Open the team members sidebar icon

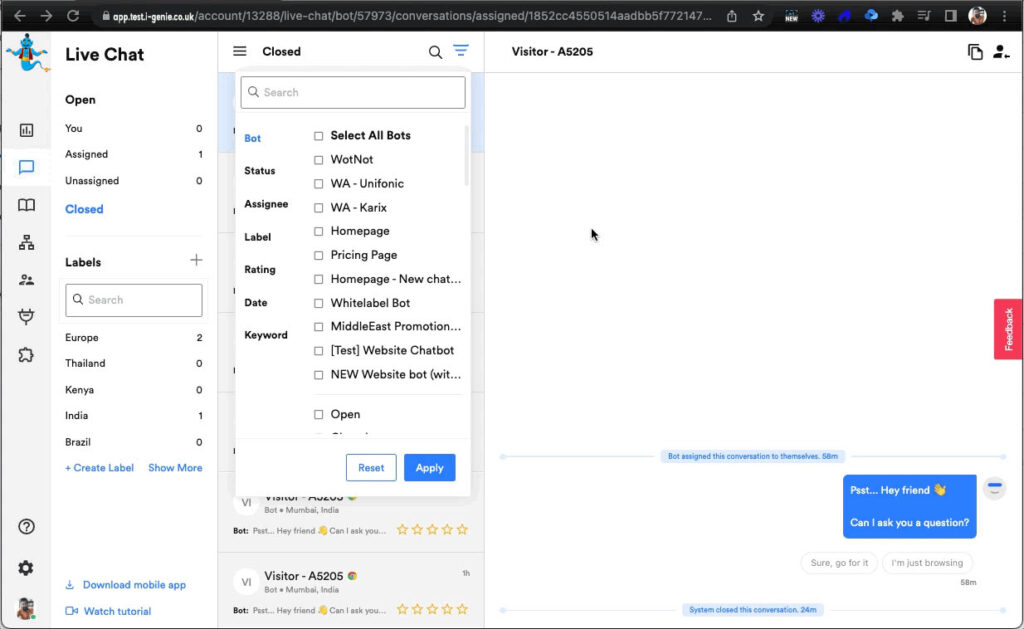coord(26,280)
